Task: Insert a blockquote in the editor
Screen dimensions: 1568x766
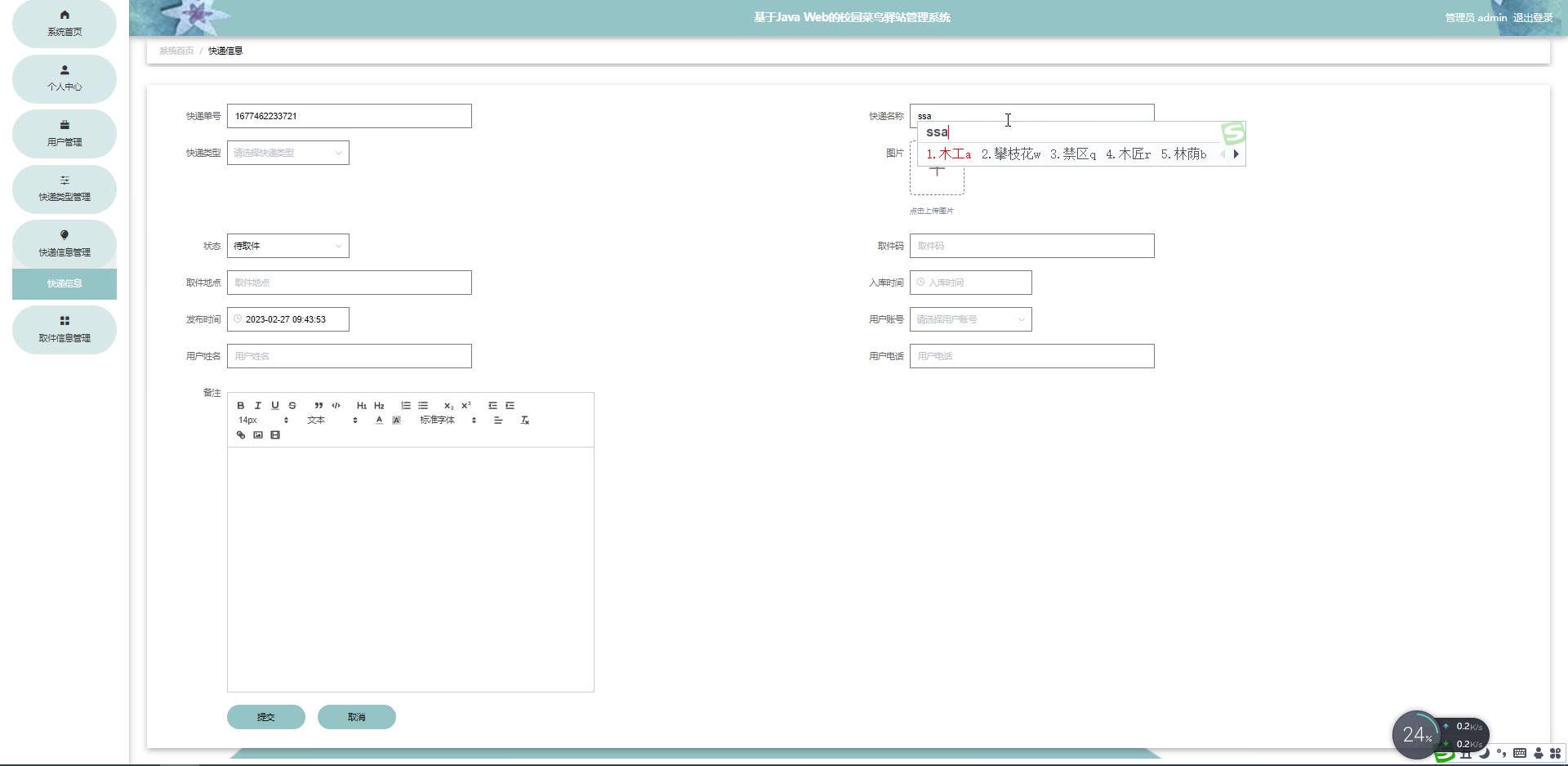Action: pyautogui.click(x=318, y=406)
